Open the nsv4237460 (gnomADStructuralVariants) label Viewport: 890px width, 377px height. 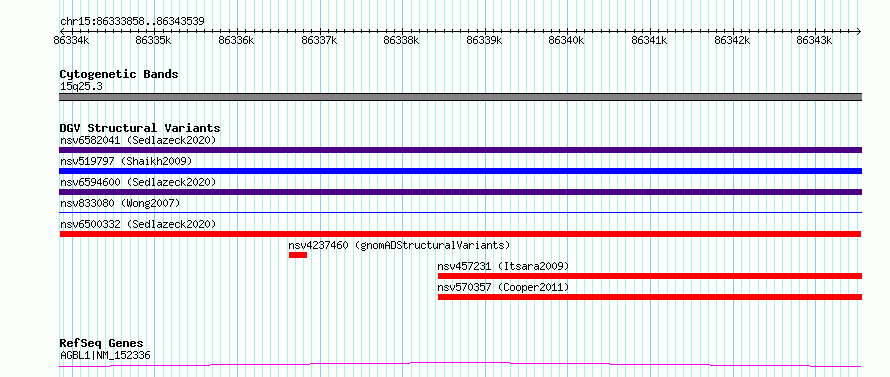point(400,245)
